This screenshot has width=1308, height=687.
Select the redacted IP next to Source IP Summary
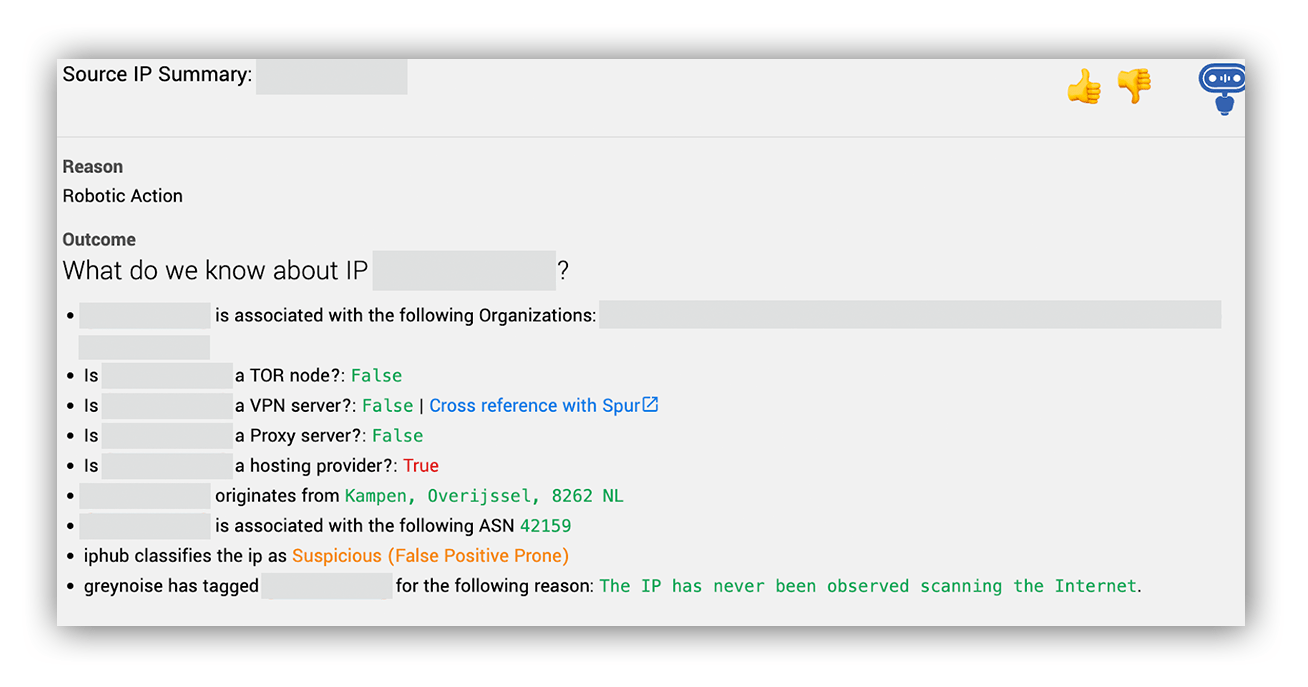click(x=331, y=76)
